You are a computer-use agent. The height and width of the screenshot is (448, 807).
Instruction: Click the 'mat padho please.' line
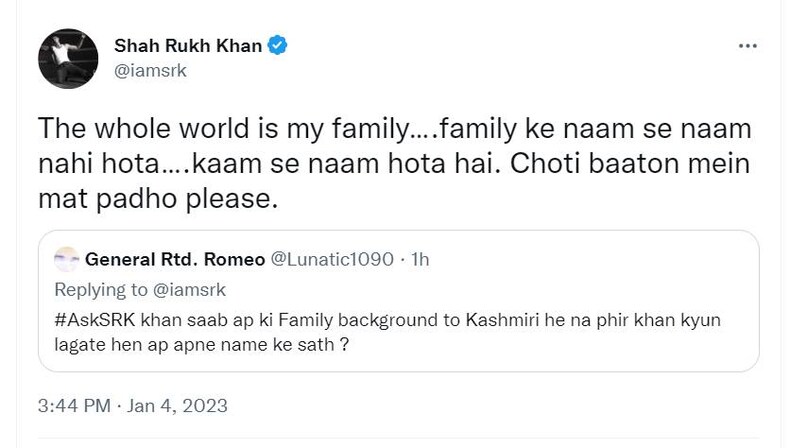coord(155,199)
